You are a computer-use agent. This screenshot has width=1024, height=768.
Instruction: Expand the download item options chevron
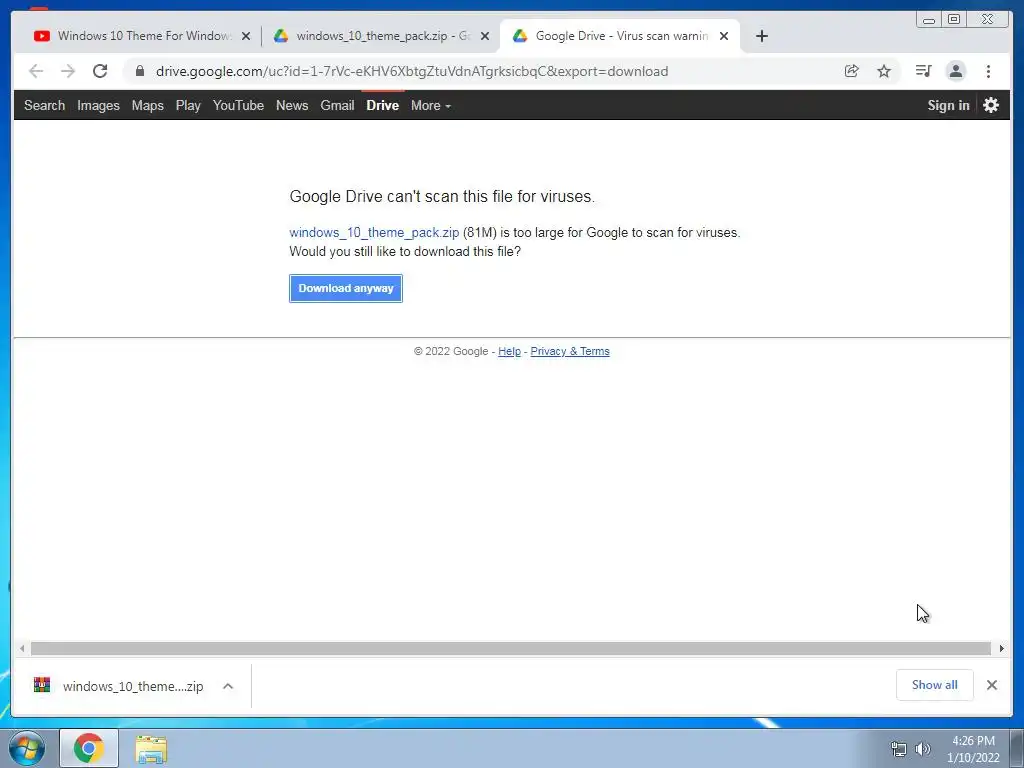click(228, 686)
